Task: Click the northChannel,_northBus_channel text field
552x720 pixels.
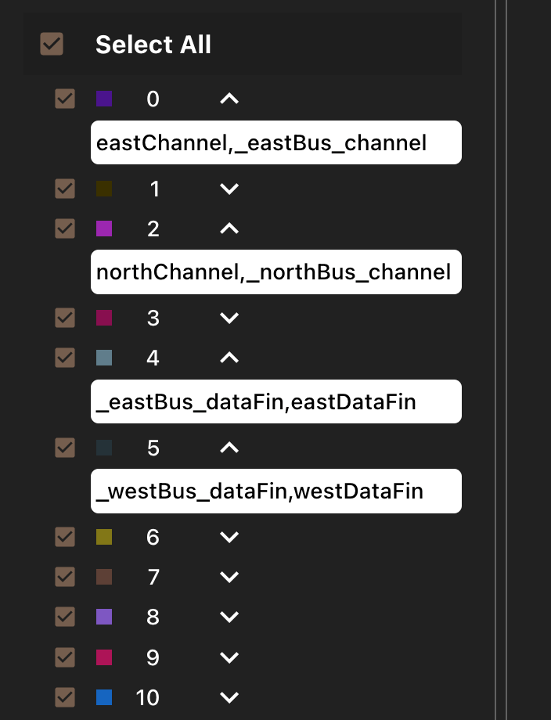Action: [276, 272]
